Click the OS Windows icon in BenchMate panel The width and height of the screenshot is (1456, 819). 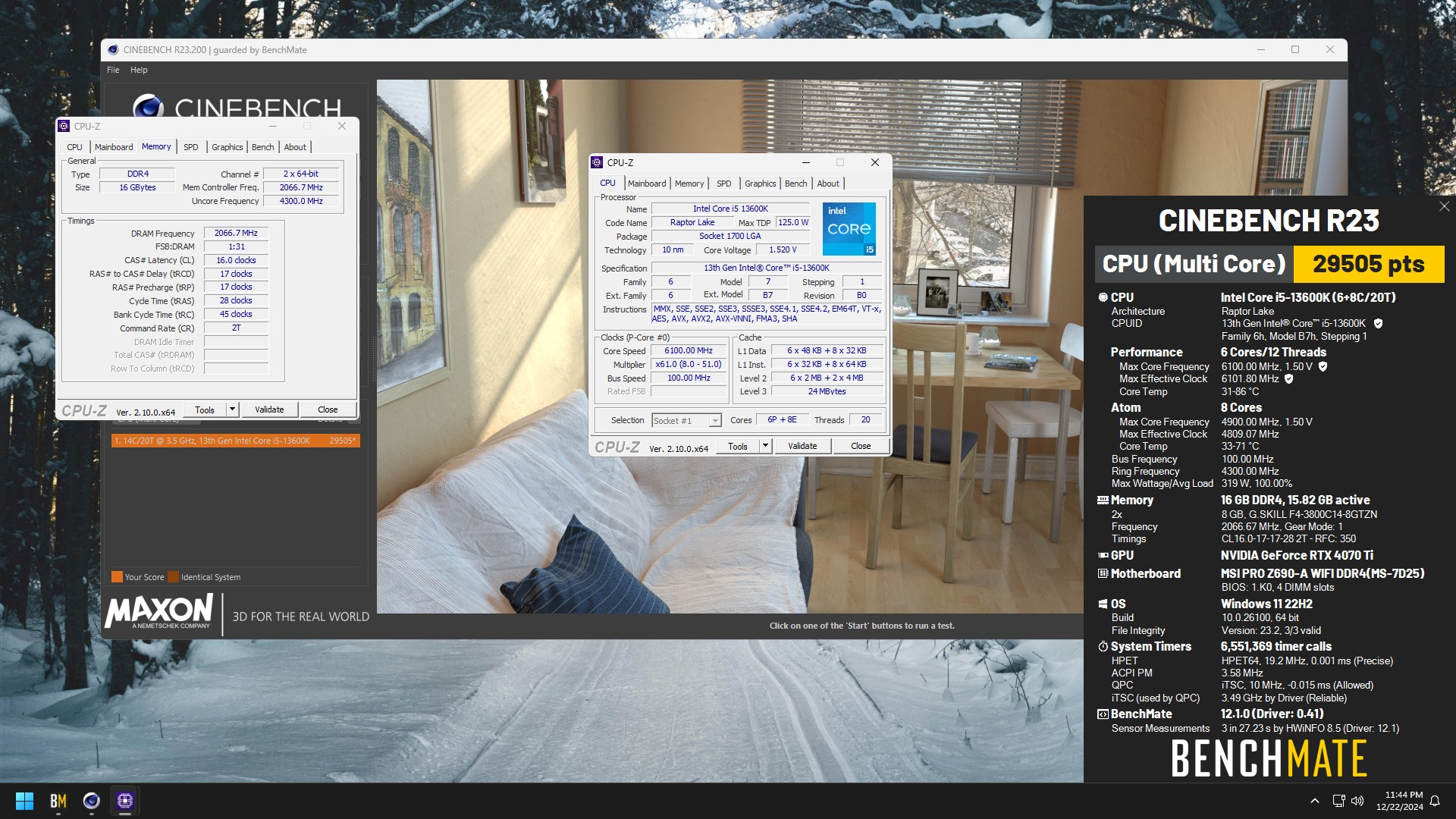pos(1103,604)
